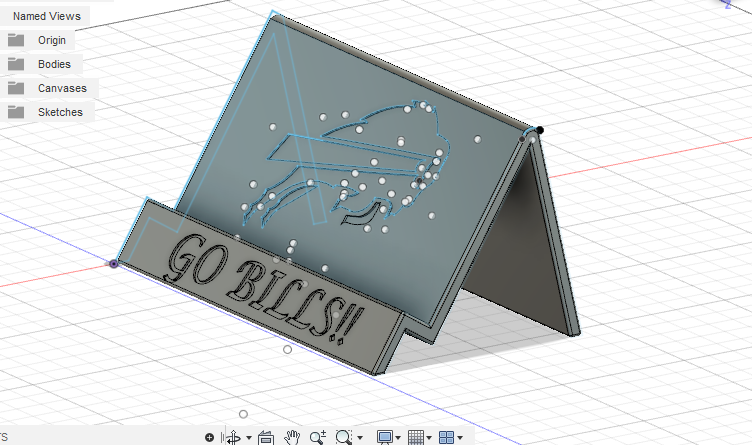Viewport: 752px width, 445px height.
Task: Click the Bodies folder icon
Action: coord(16,64)
